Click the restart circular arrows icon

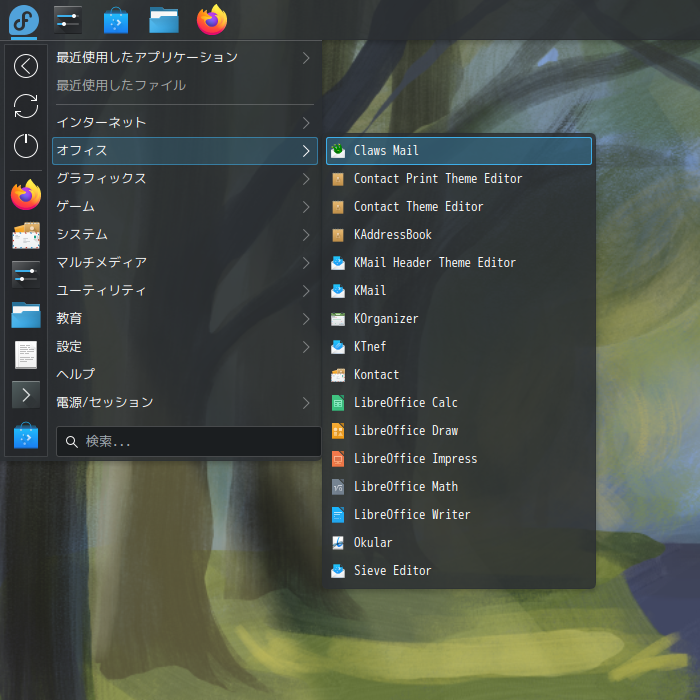coord(26,106)
